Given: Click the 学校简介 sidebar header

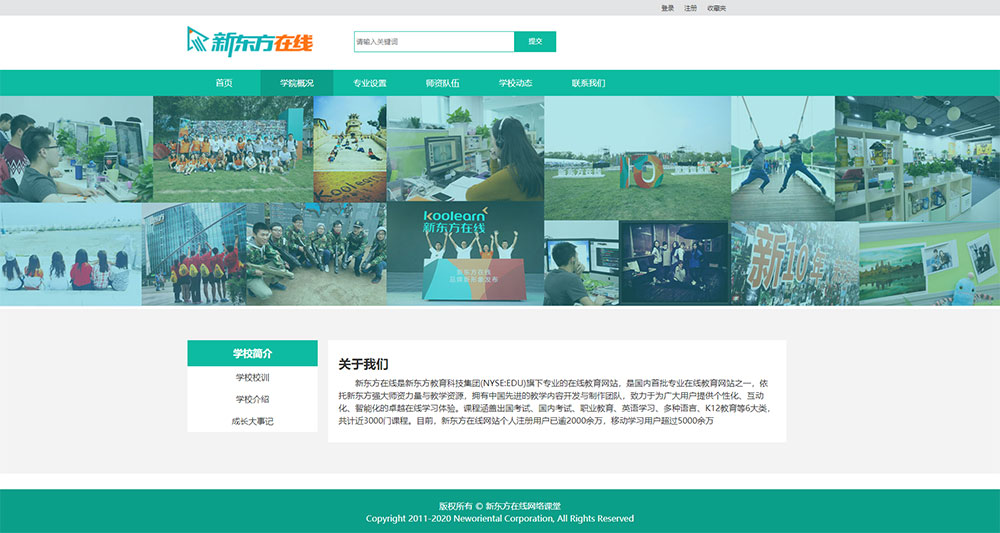Looking at the screenshot, I should pos(253,353).
